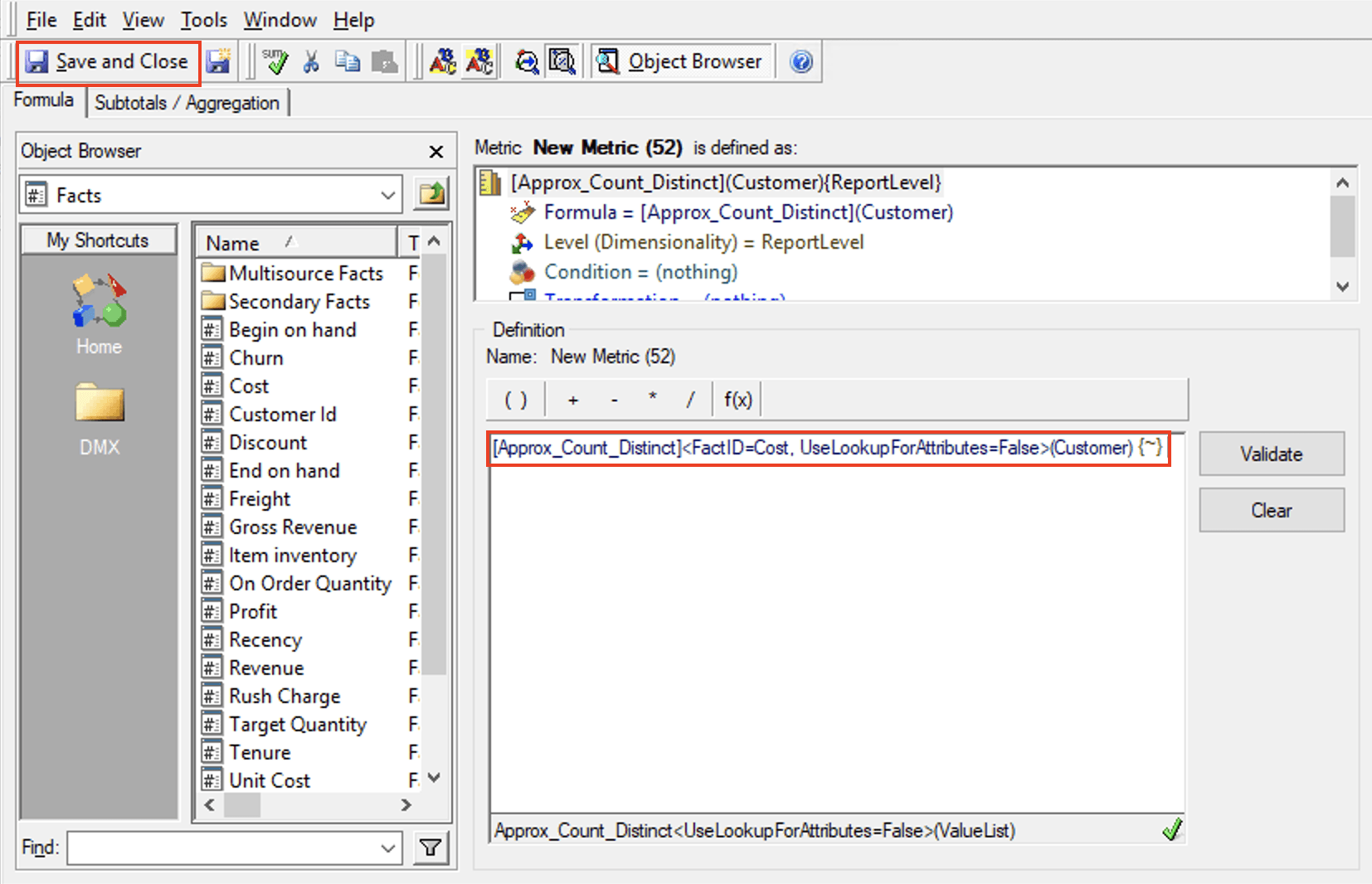
Task: Expand the Facts folder dropdown
Action: tap(387, 196)
